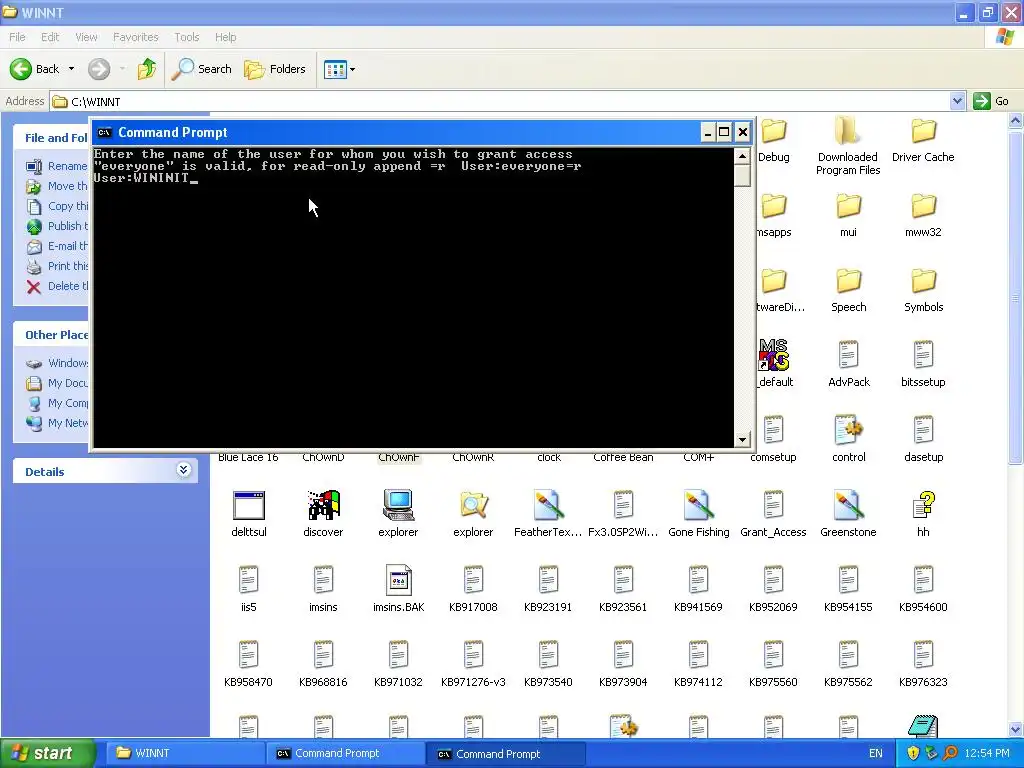The height and width of the screenshot is (768, 1024).
Task: Open the Edit menu
Action: coord(50,37)
